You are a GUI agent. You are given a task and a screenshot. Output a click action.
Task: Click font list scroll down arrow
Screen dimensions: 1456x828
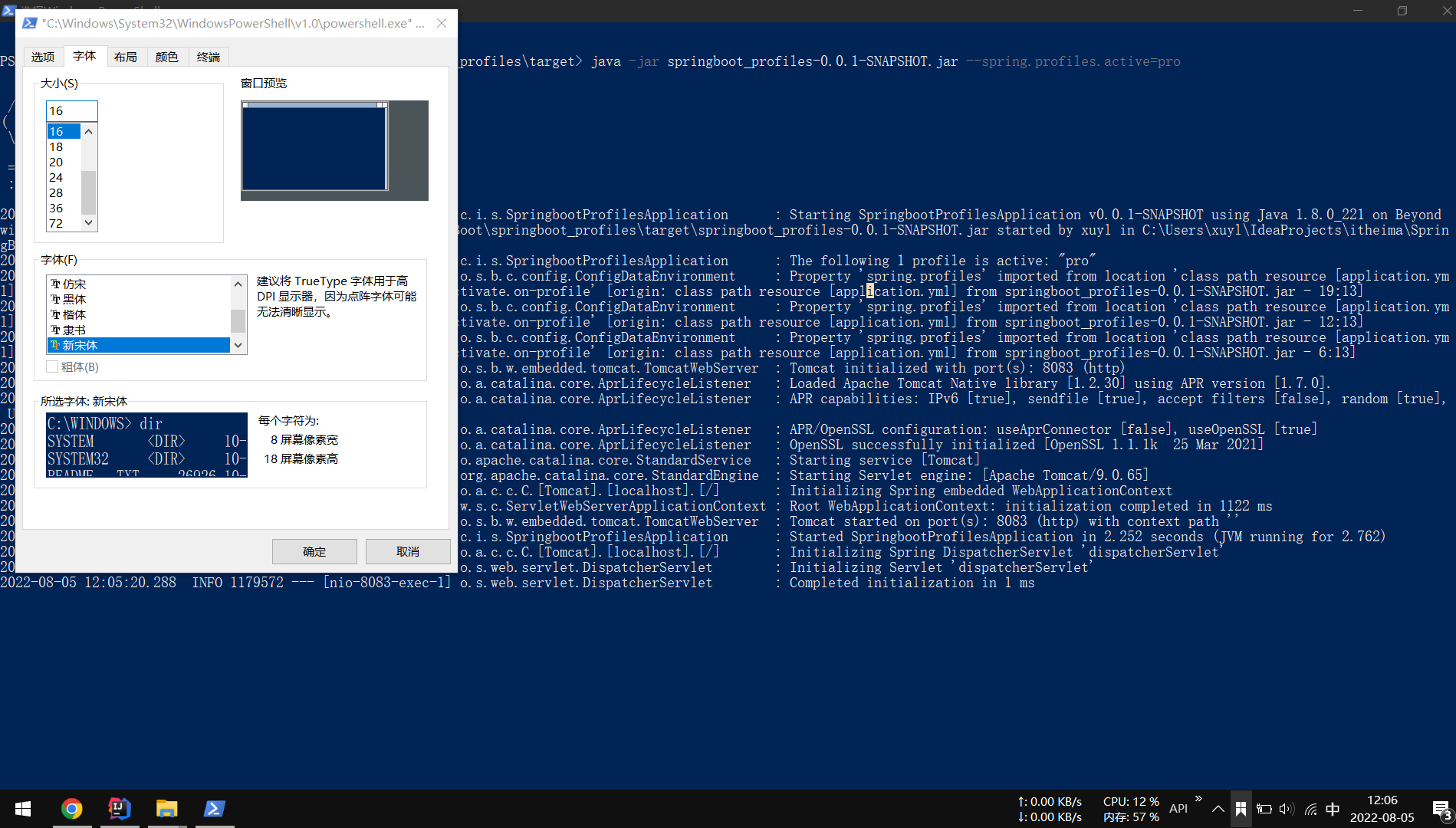(x=238, y=346)
